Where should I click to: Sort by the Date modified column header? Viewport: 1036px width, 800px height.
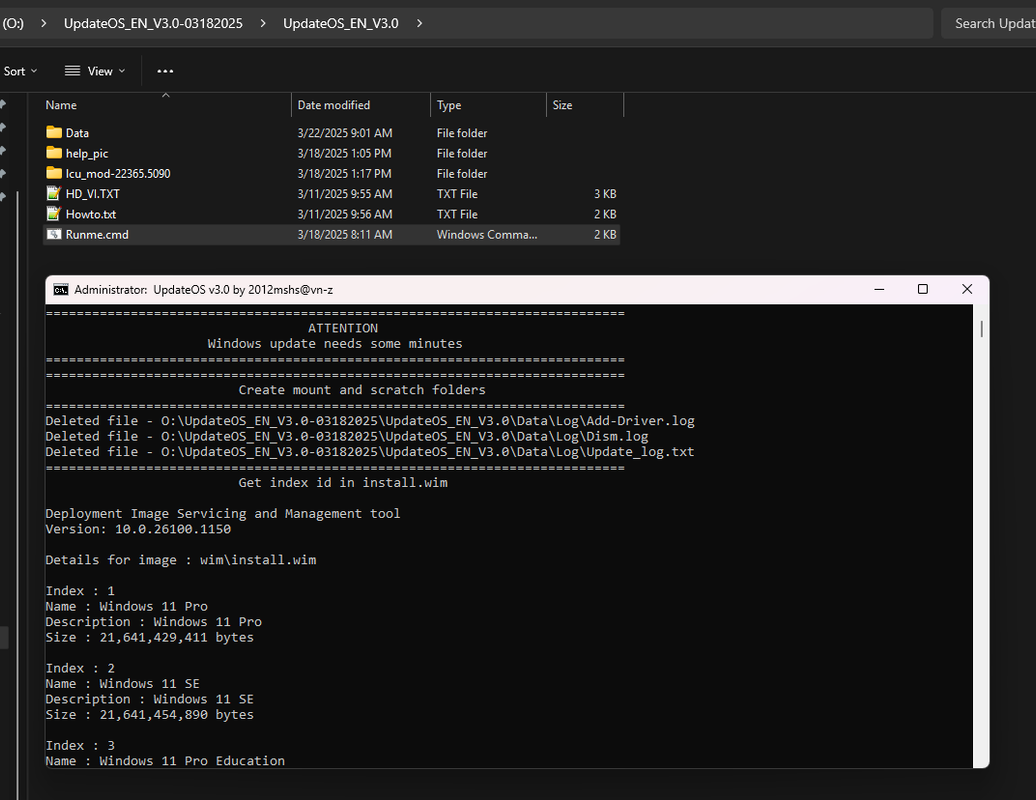[x=334, y=105]
